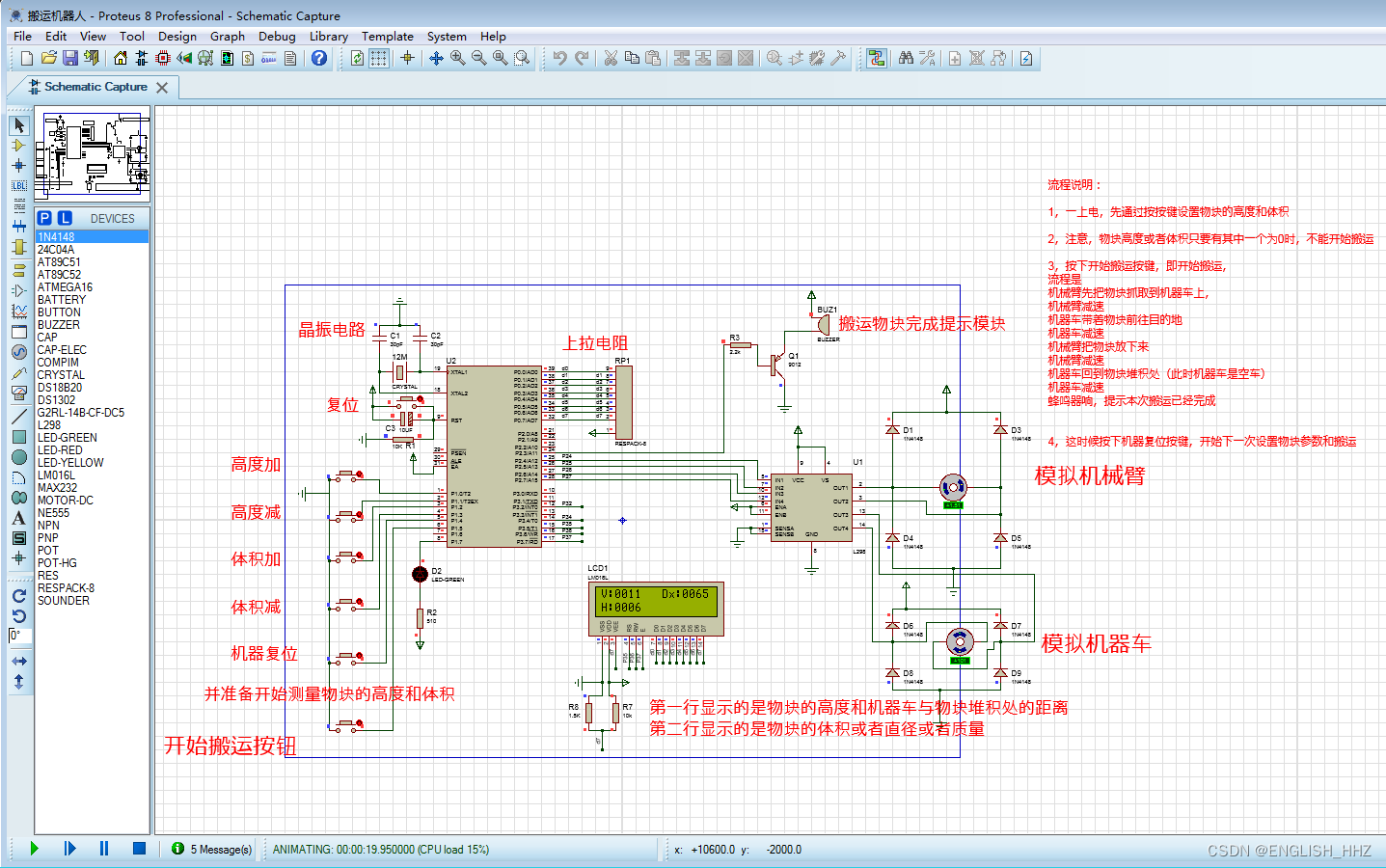Close the Schematic Capture tab

162,88
